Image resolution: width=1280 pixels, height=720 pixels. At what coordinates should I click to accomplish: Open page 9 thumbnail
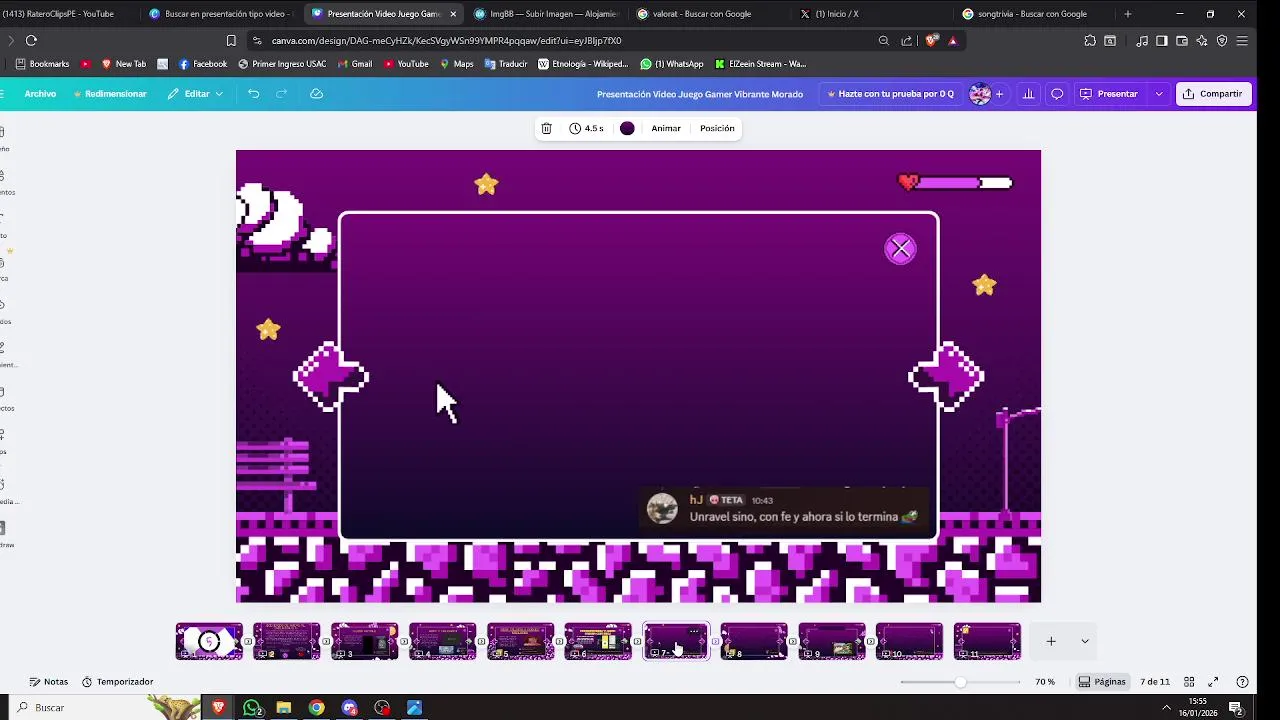tap(832, 641)
